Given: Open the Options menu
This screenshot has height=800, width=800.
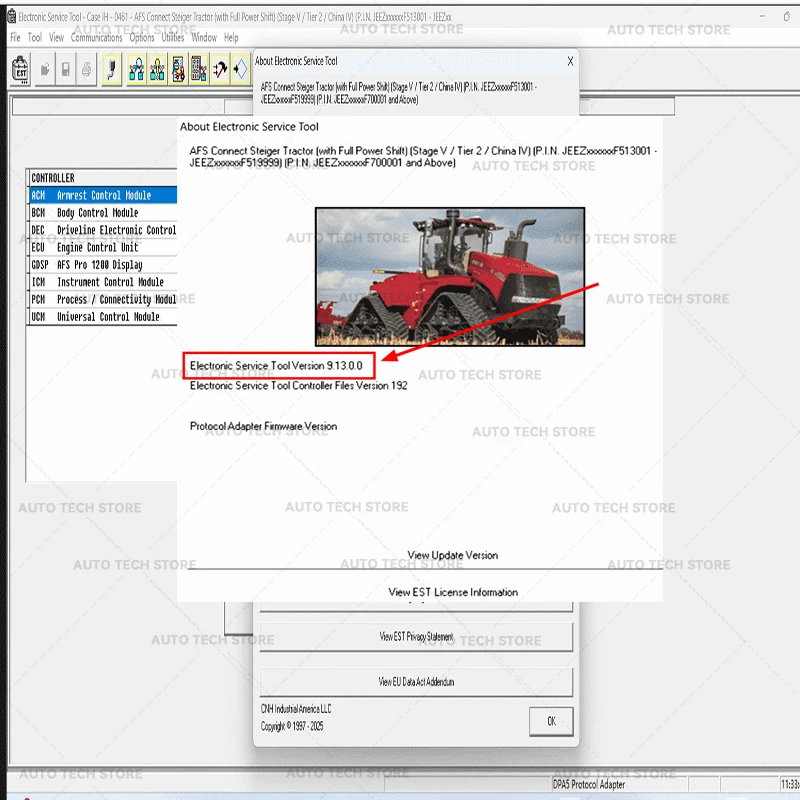Looking at the screenshot, I should coord(142,37).
